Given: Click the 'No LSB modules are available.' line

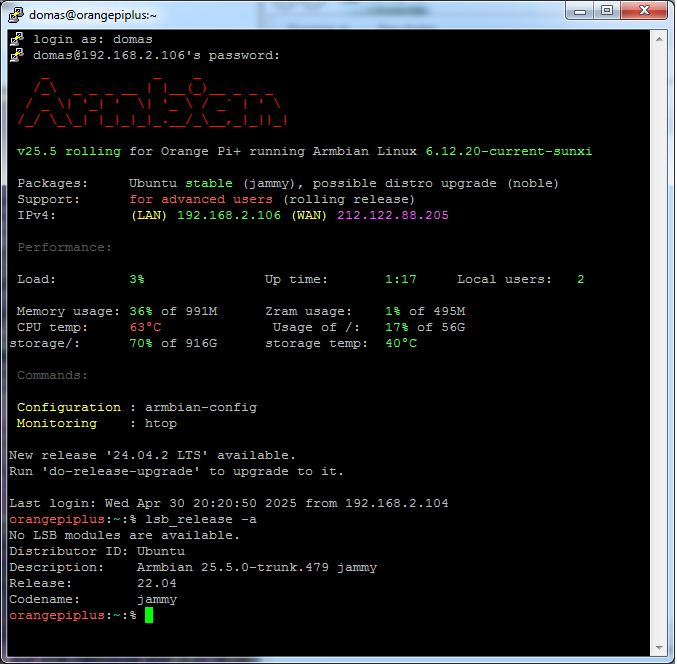Looking at the screenshot, I should click(124, 535).
